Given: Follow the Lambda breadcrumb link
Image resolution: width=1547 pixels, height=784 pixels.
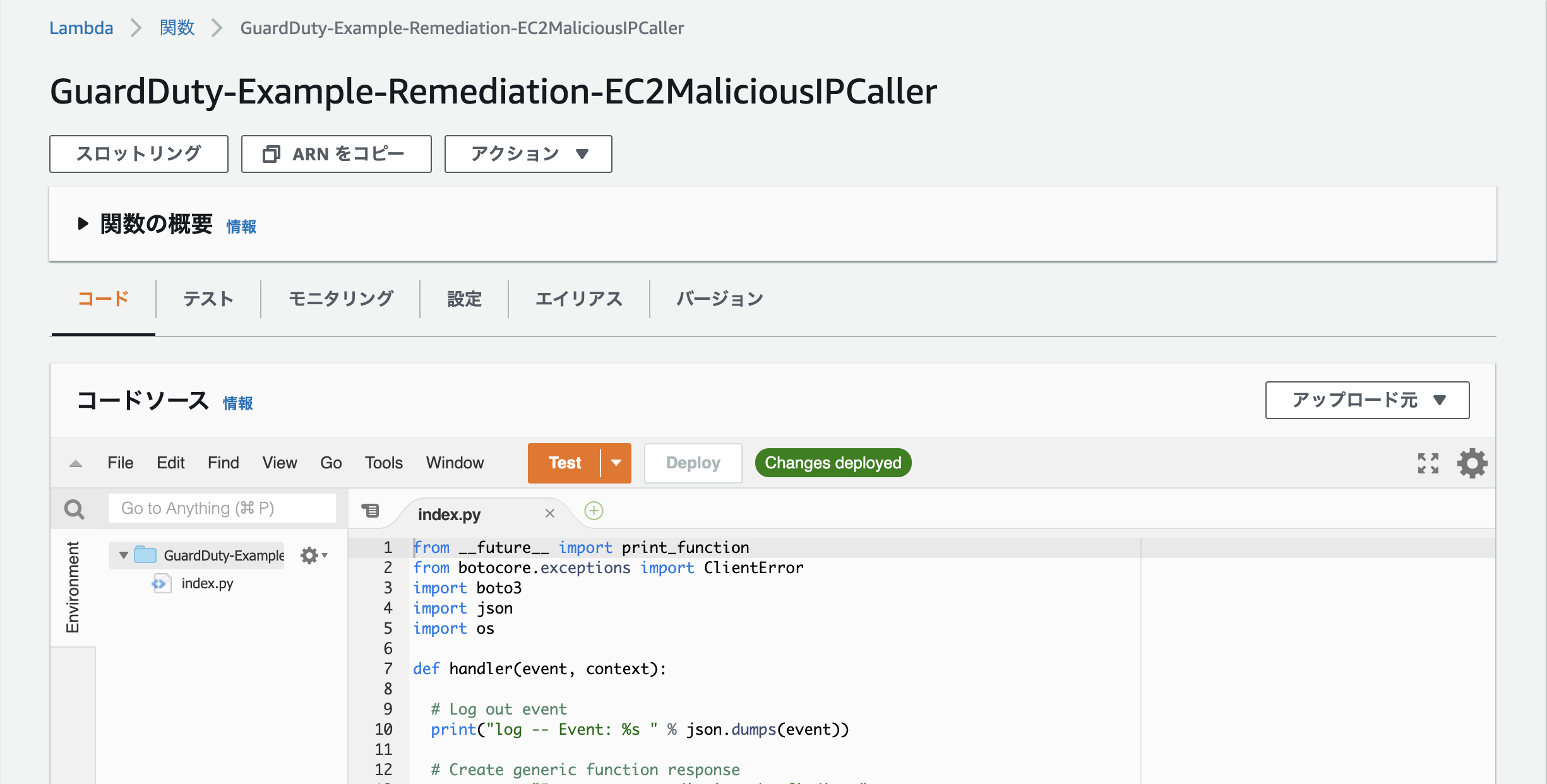Looking at the screenshot, I should 81,28.
